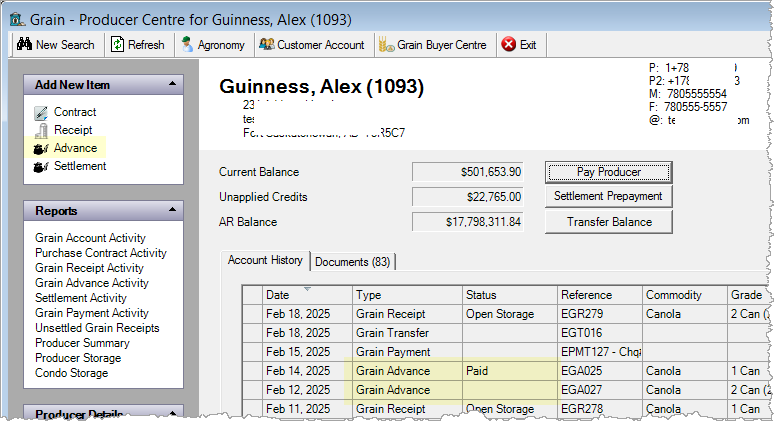Click the Transfer Balance button

(x=609, y=222)
